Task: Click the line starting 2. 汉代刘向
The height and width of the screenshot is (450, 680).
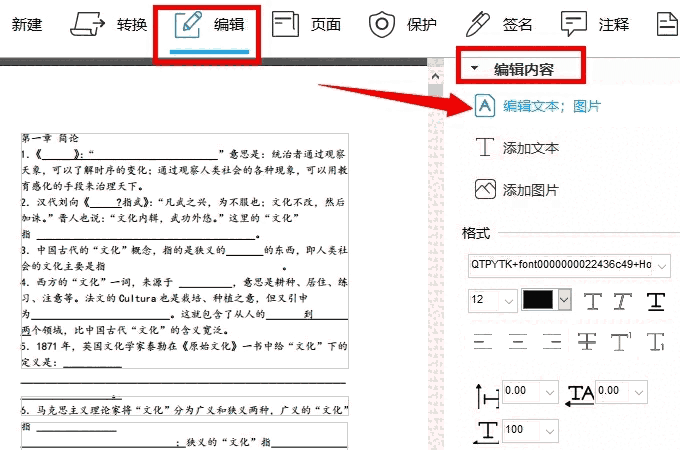Action: click(x=183, y=202)
